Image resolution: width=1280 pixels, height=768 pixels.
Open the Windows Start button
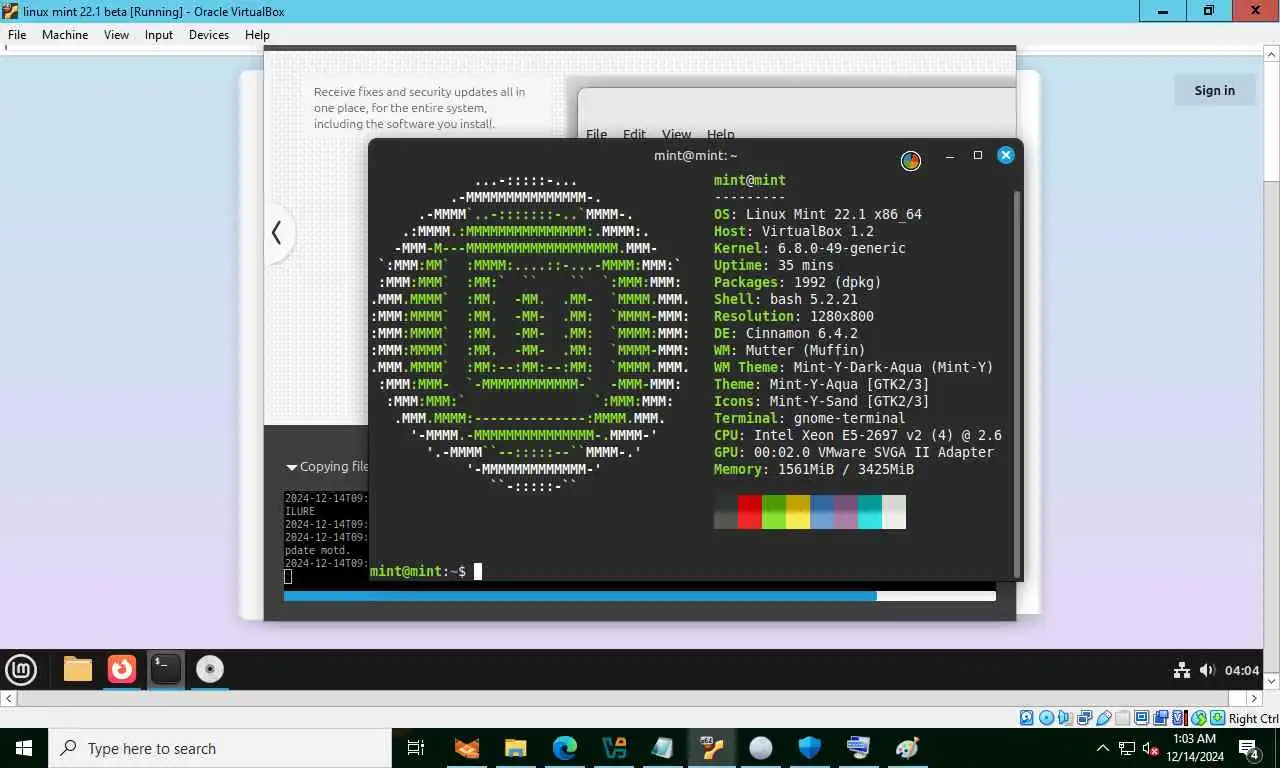(x=24, y=748)
